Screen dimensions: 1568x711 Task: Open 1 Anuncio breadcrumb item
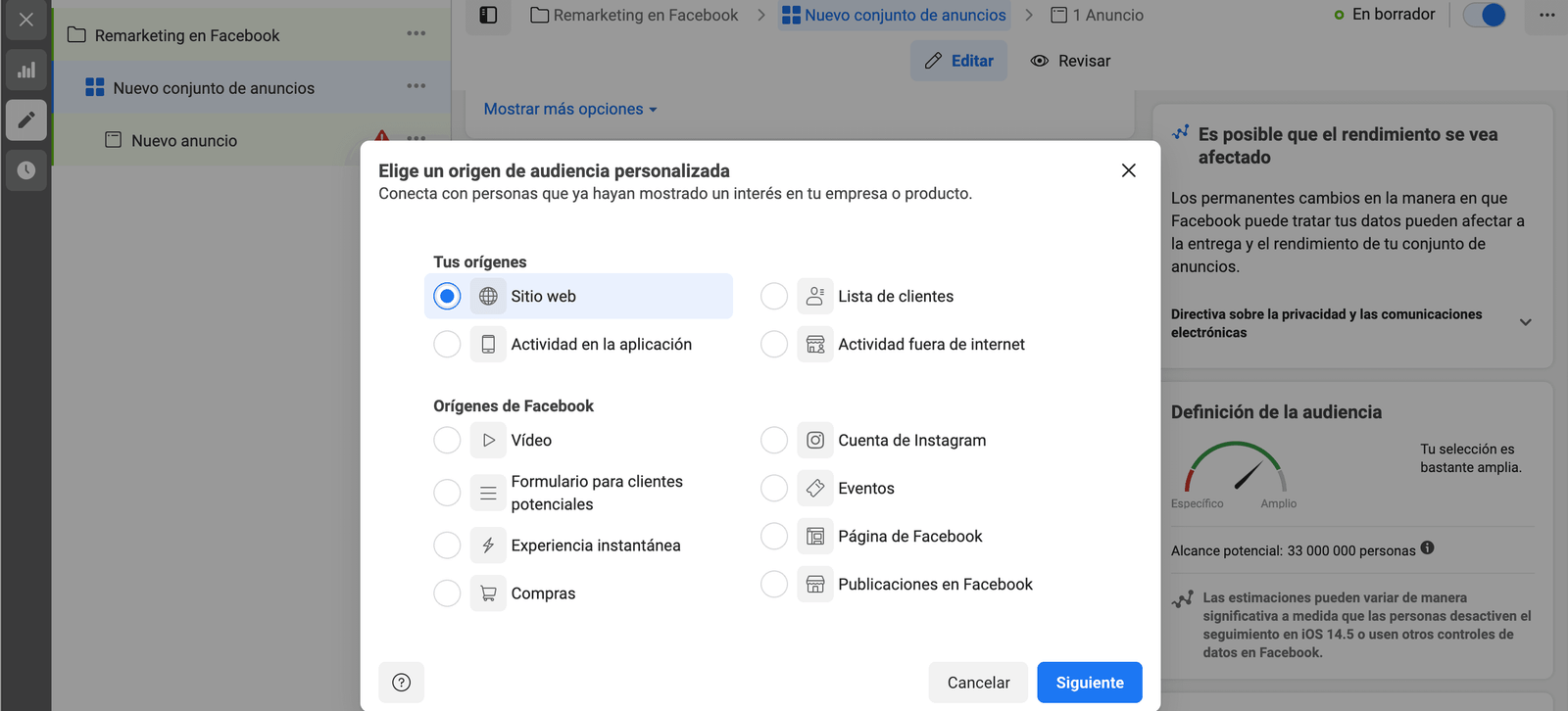(1098, 15)
